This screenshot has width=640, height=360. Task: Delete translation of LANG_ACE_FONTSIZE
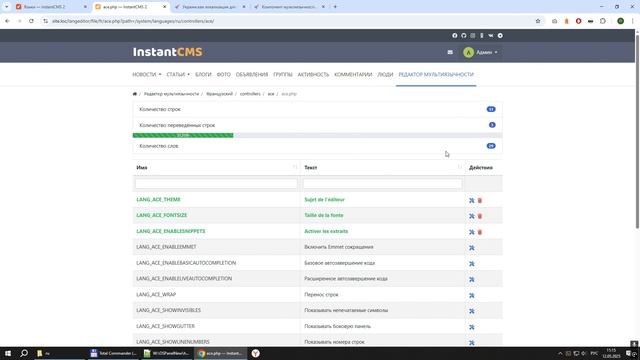pyautogui.click(x=480, y=216)
